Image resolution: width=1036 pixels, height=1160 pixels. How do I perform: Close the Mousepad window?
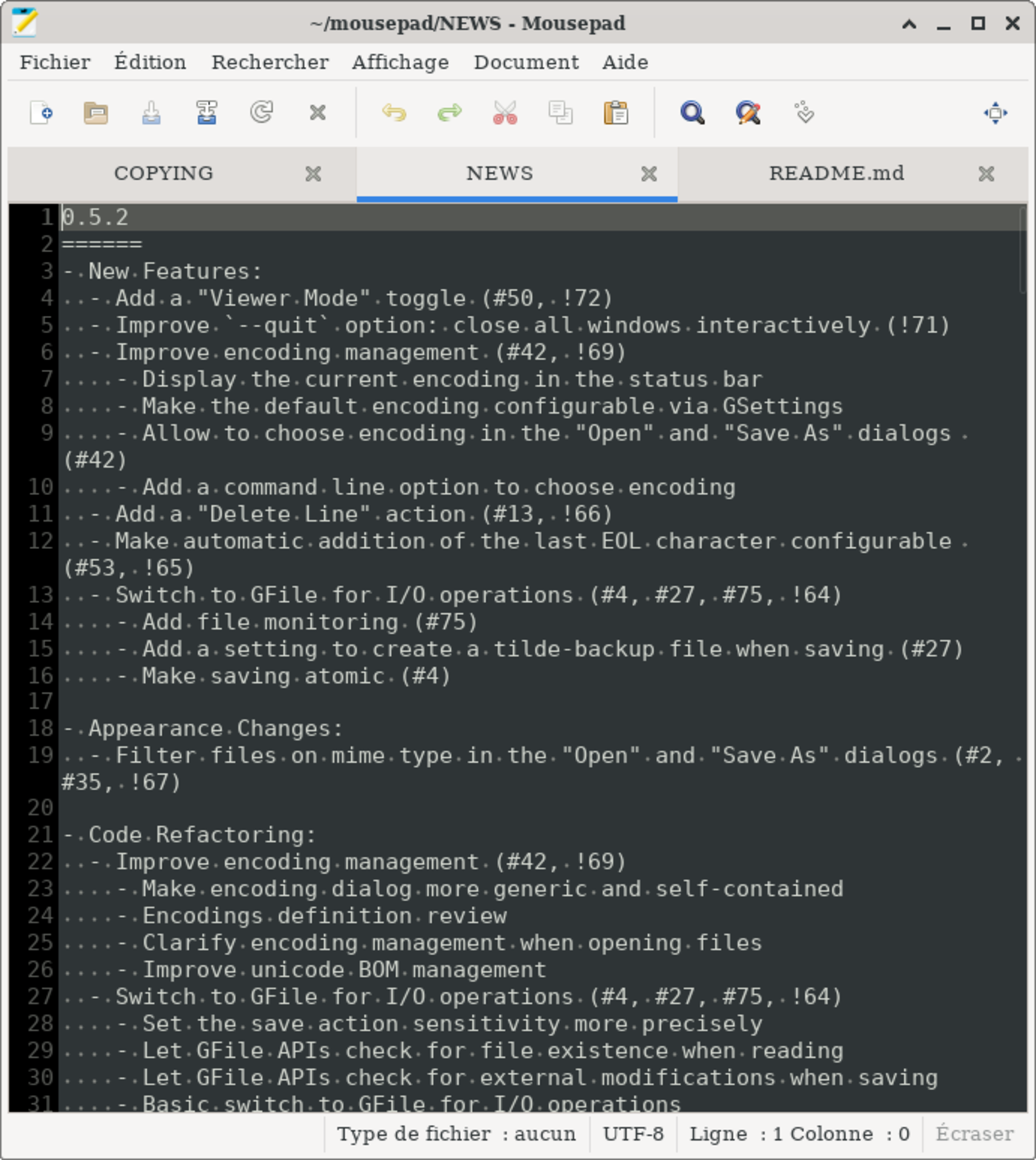(1013, 24)
